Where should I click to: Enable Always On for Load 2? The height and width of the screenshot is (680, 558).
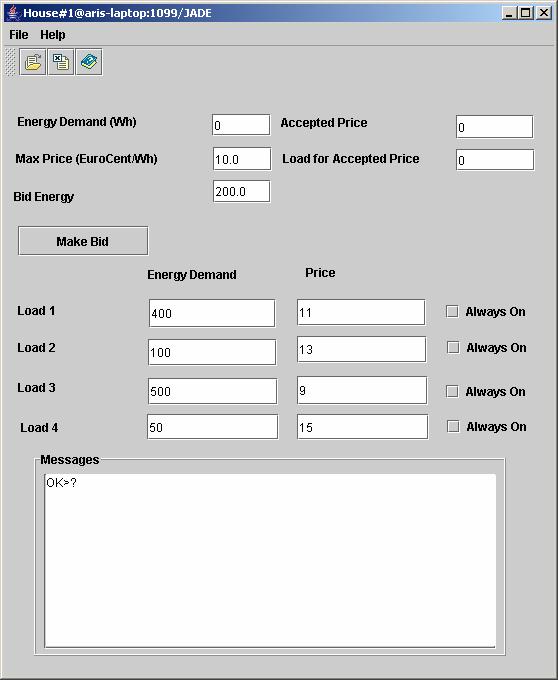point(453,347)
